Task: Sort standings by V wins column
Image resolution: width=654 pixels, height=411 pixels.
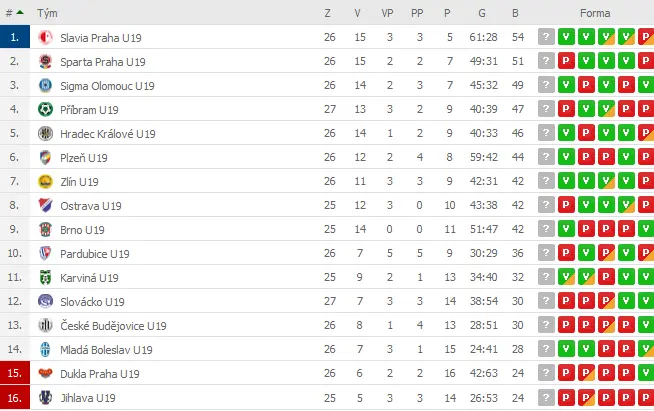Action: click(357, 13)
